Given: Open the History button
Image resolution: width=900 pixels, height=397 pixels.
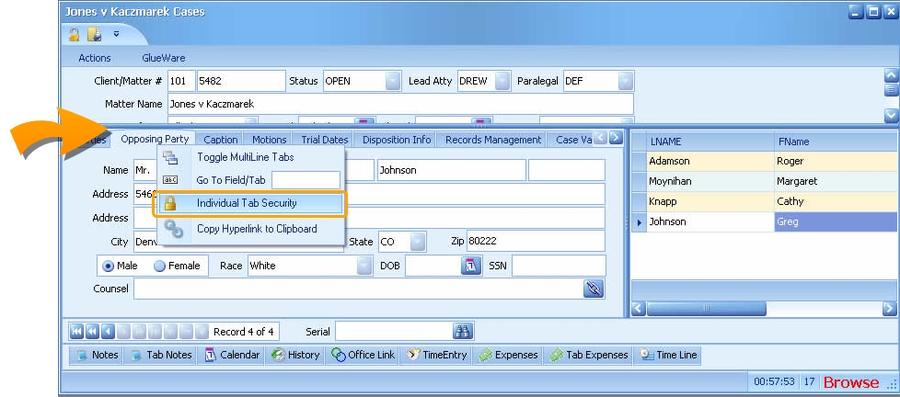Looking at the screenshot, I should [x=294, y=355].
